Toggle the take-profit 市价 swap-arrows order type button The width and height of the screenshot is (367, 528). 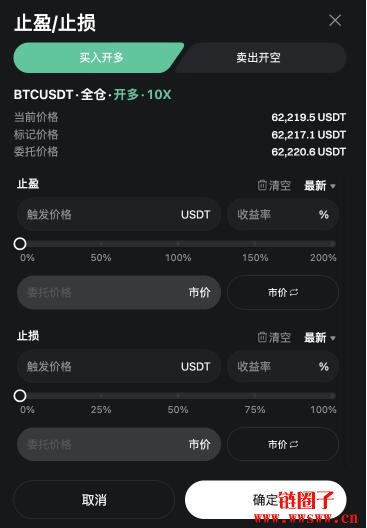(282, 292)
